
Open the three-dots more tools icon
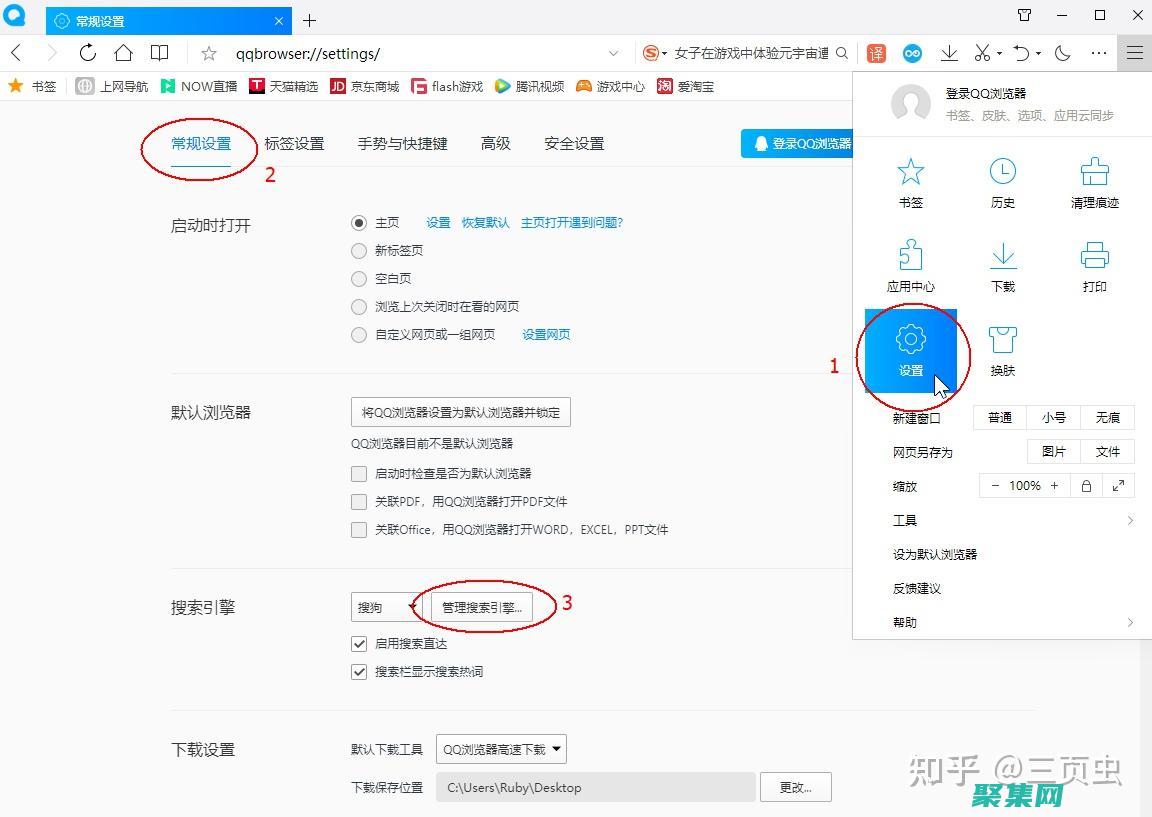point(1099,53)
